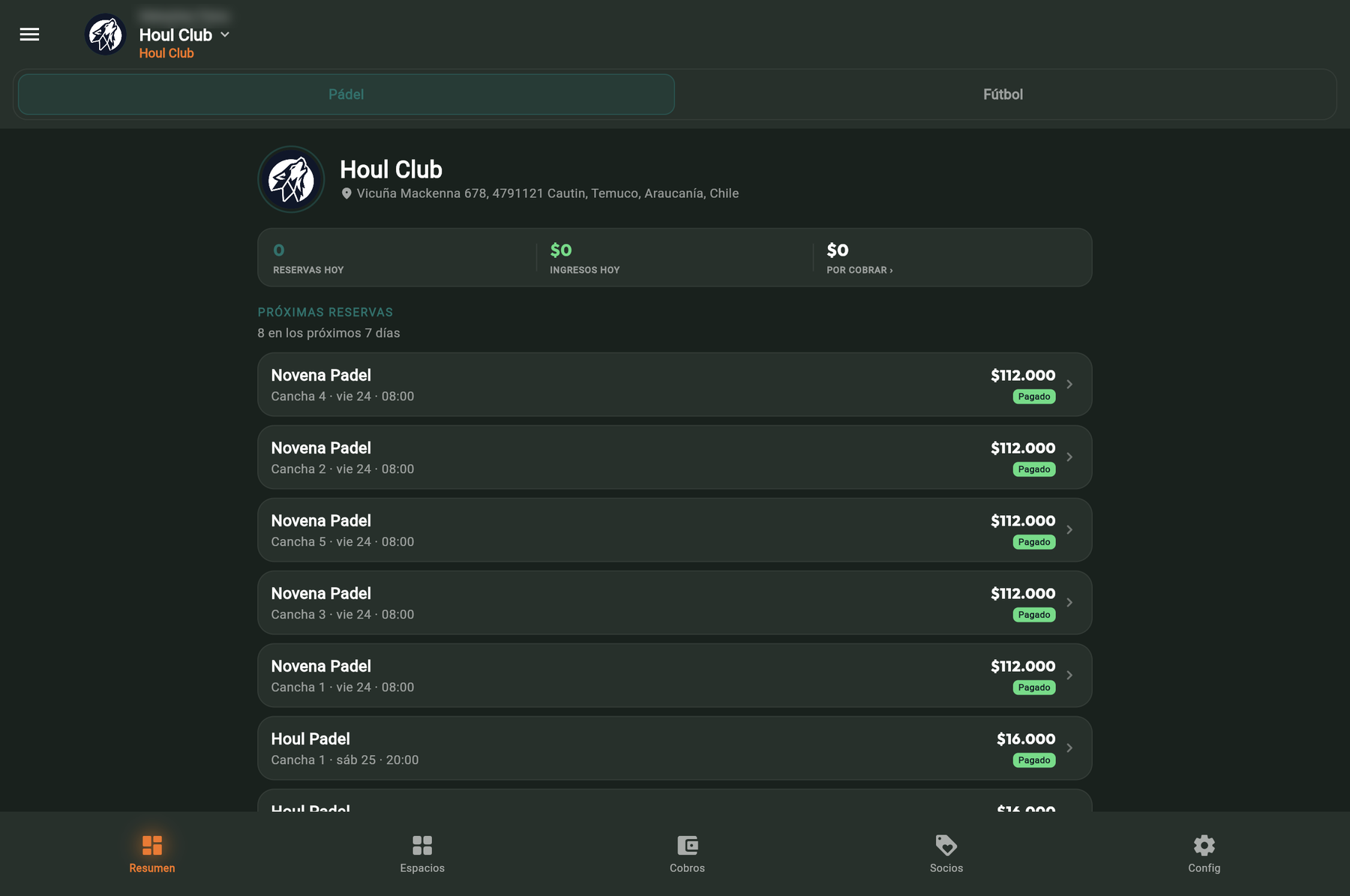
Task: Open the Cobros wallet icon
Action: [x=688, y=846]
